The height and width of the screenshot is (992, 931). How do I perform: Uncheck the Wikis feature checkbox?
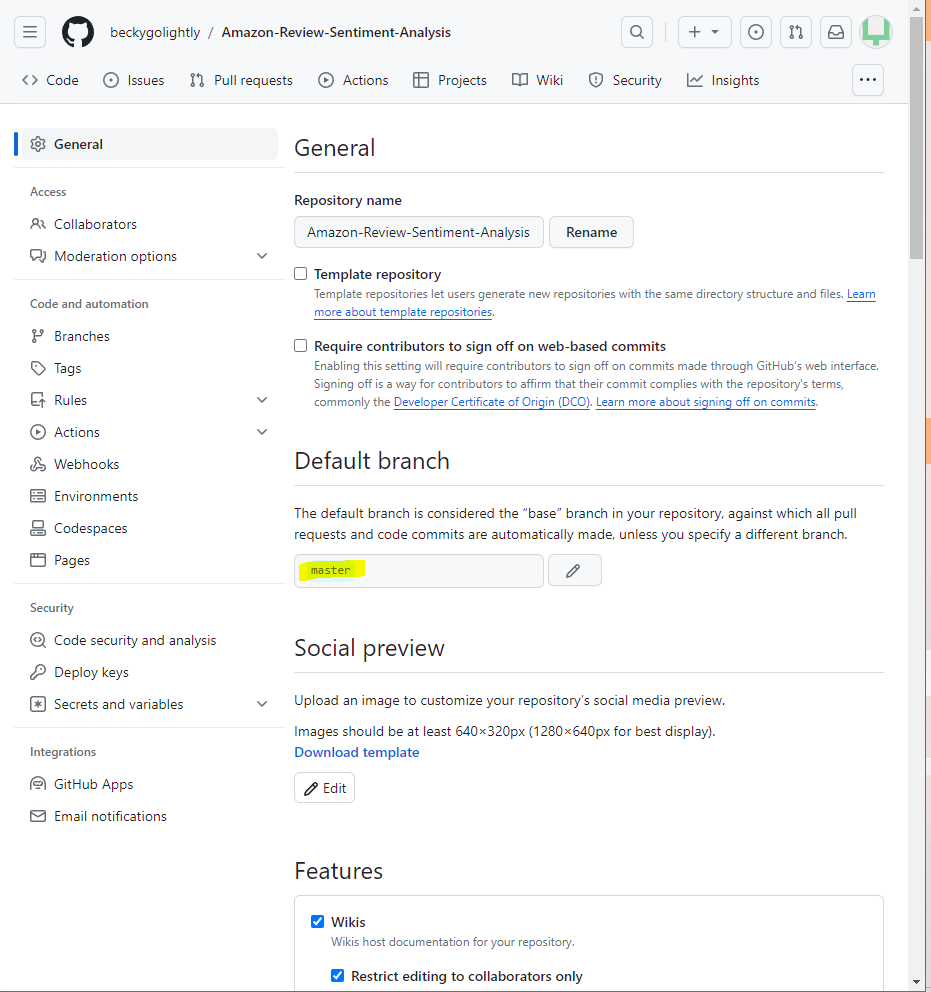[318, 921]
